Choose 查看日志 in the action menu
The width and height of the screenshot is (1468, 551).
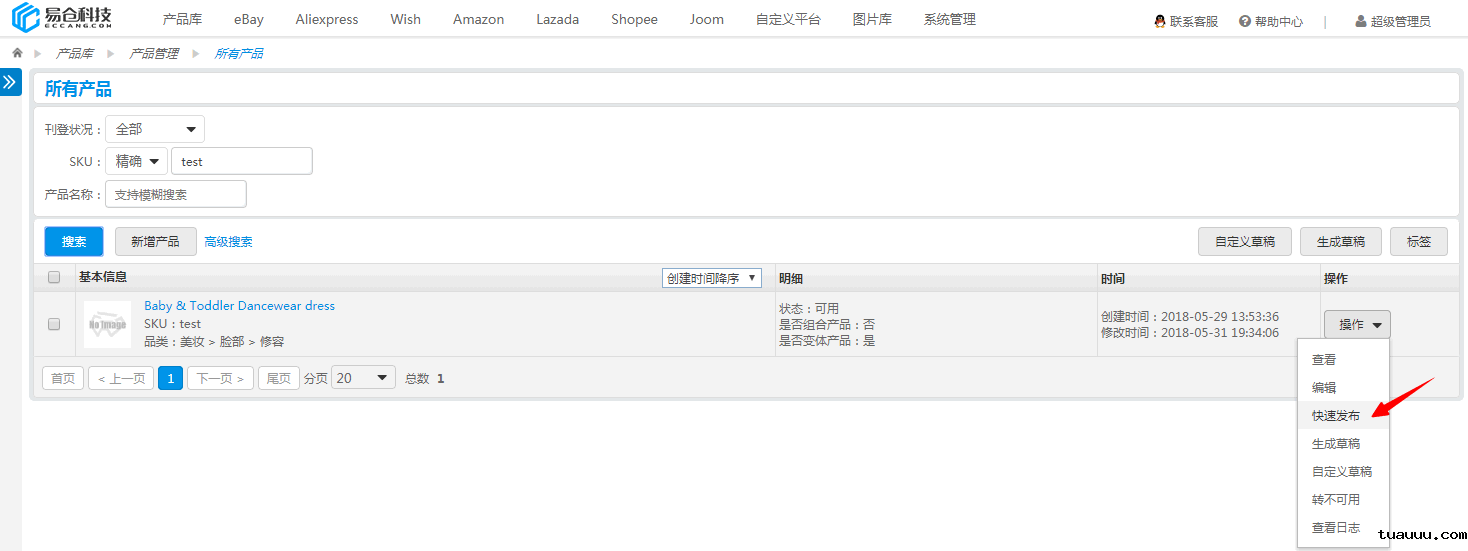click(x=1336, y=527)
